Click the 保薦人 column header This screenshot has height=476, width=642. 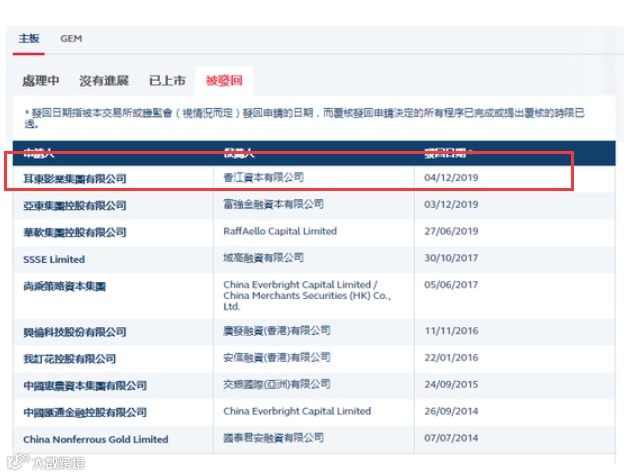tap(239, 153)
